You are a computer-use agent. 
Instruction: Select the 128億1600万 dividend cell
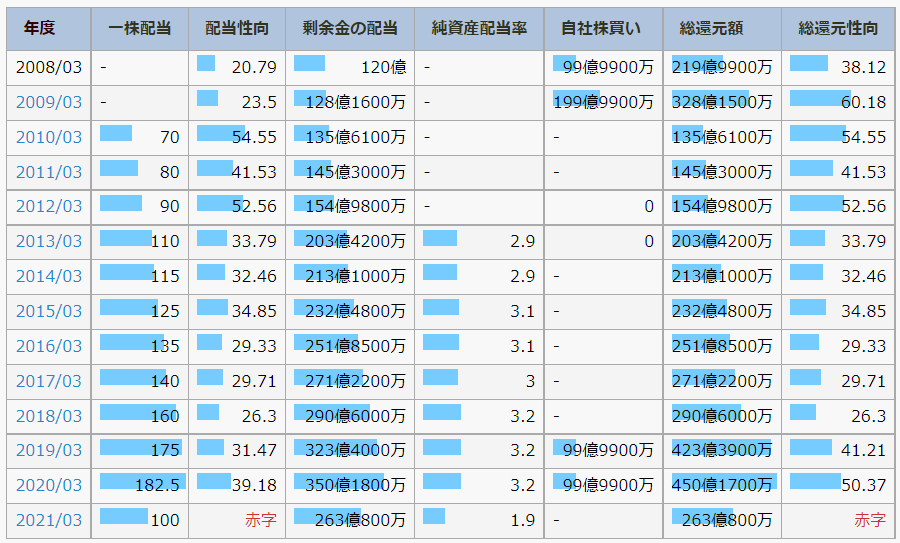(350, 102)
